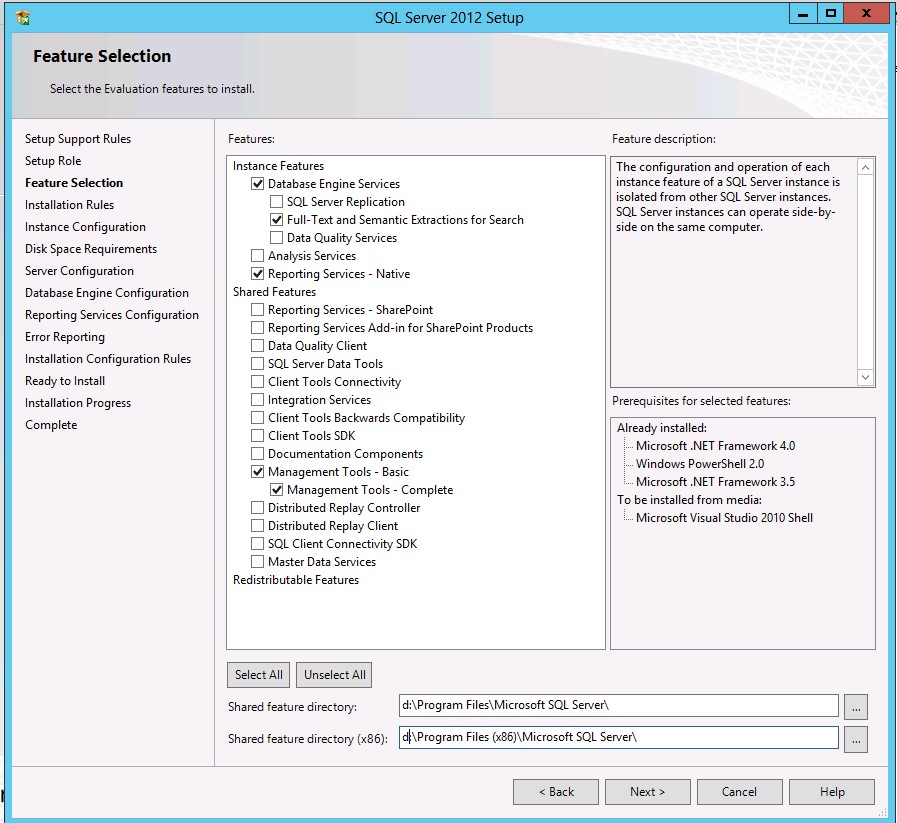Tick the Master Data Services checkbox
The image size is (897, 823).
(x=257, y=562)
